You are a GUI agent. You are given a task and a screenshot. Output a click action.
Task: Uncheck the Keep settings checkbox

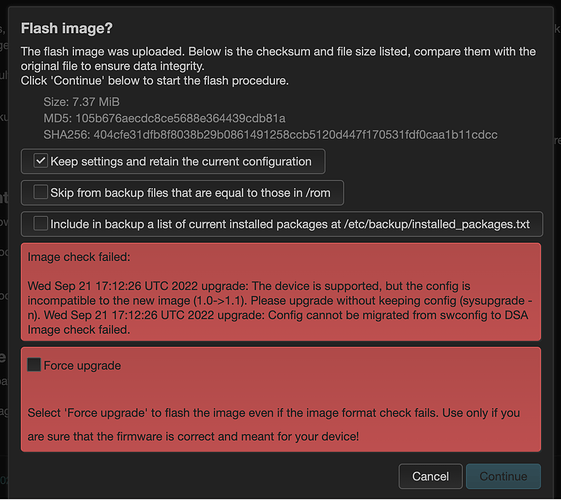pos(40,161)
